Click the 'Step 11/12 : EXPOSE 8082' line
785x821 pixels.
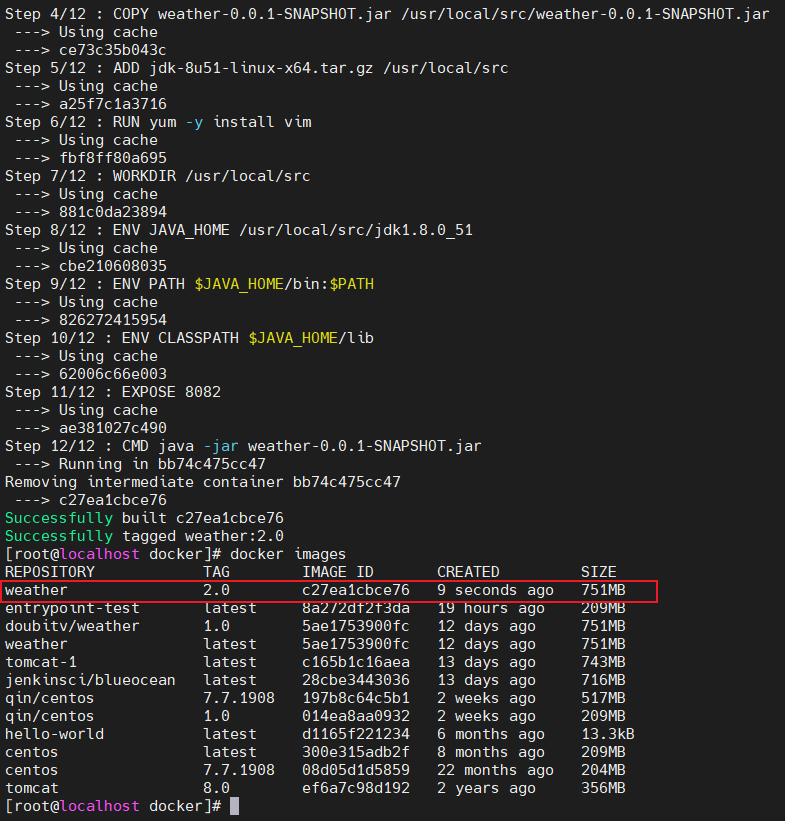click(113, 392)
